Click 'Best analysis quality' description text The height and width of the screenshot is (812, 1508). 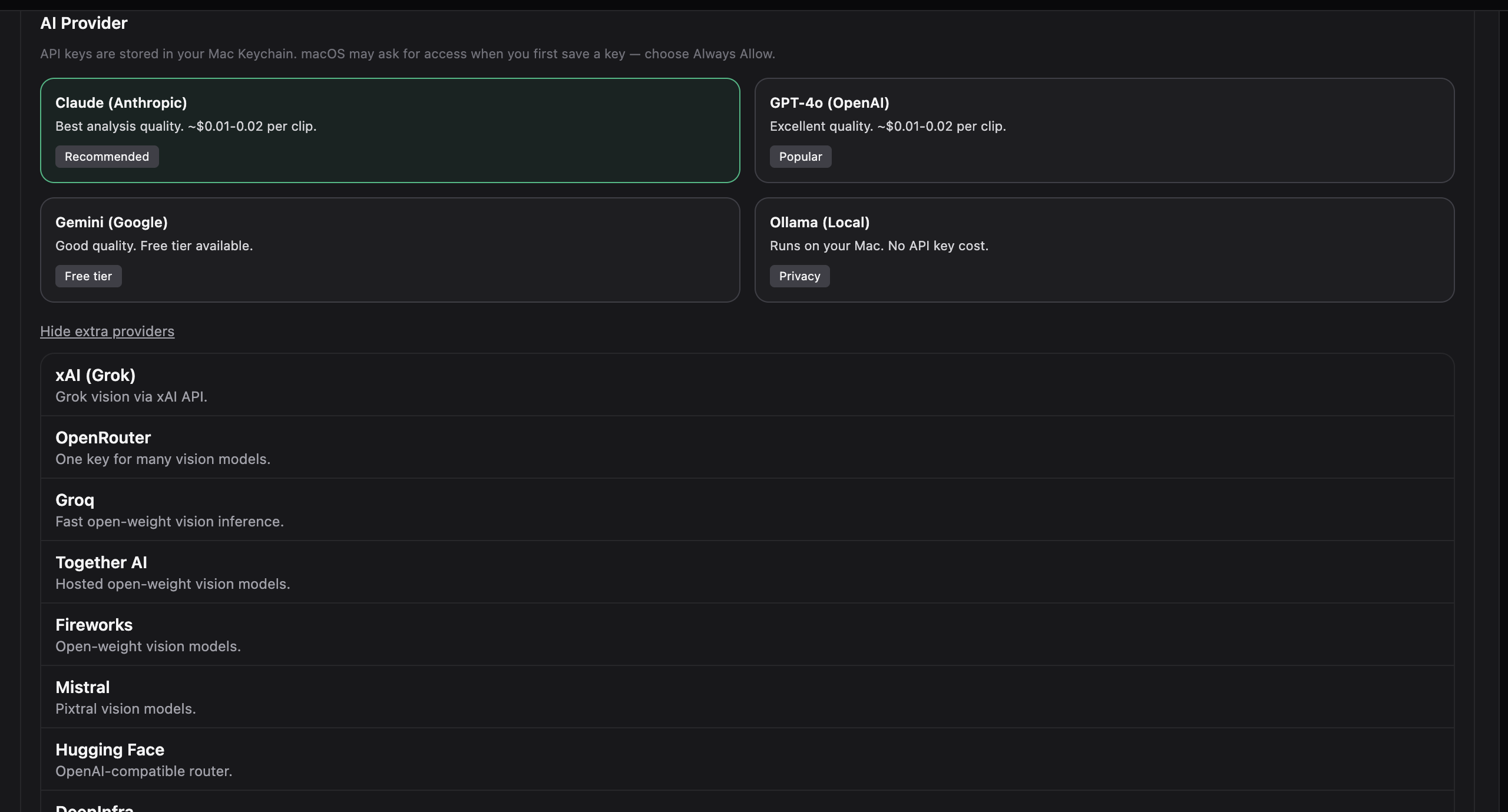click(186, 126)
